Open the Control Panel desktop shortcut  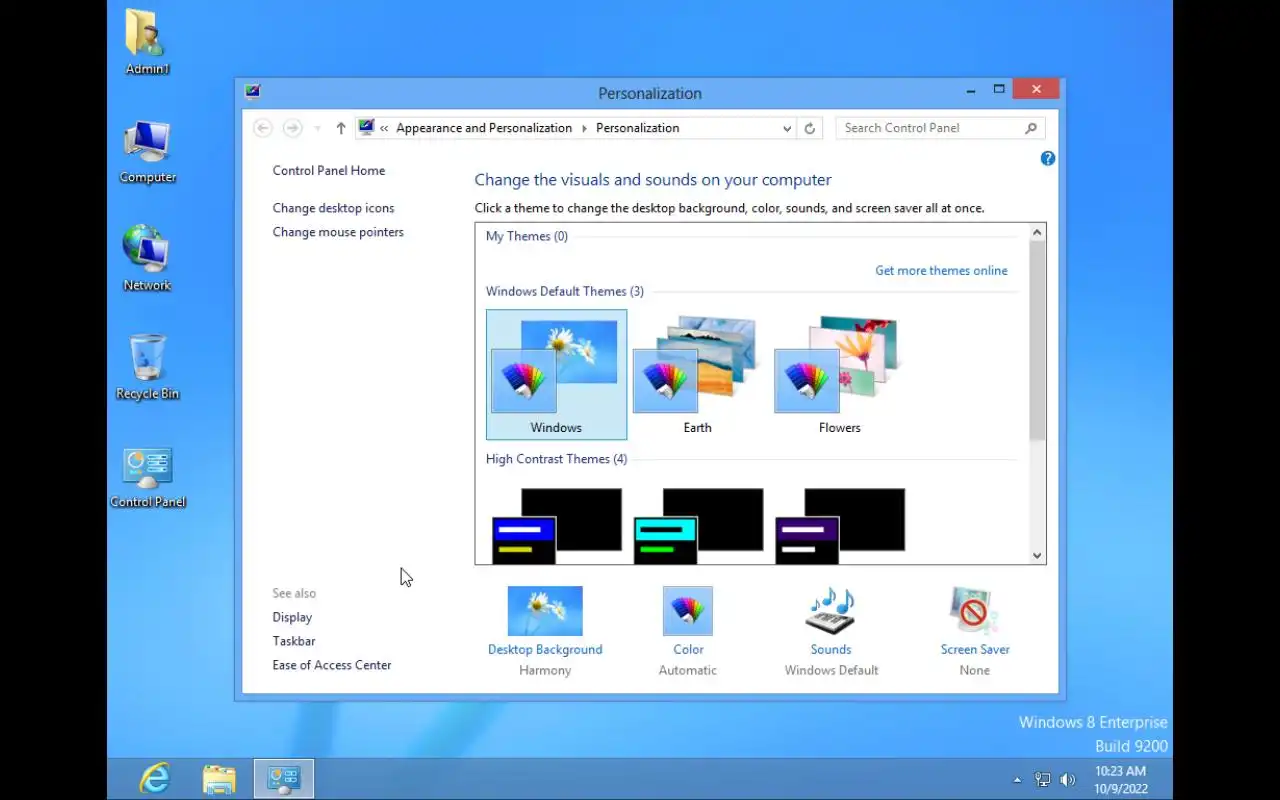pos(147,477)
